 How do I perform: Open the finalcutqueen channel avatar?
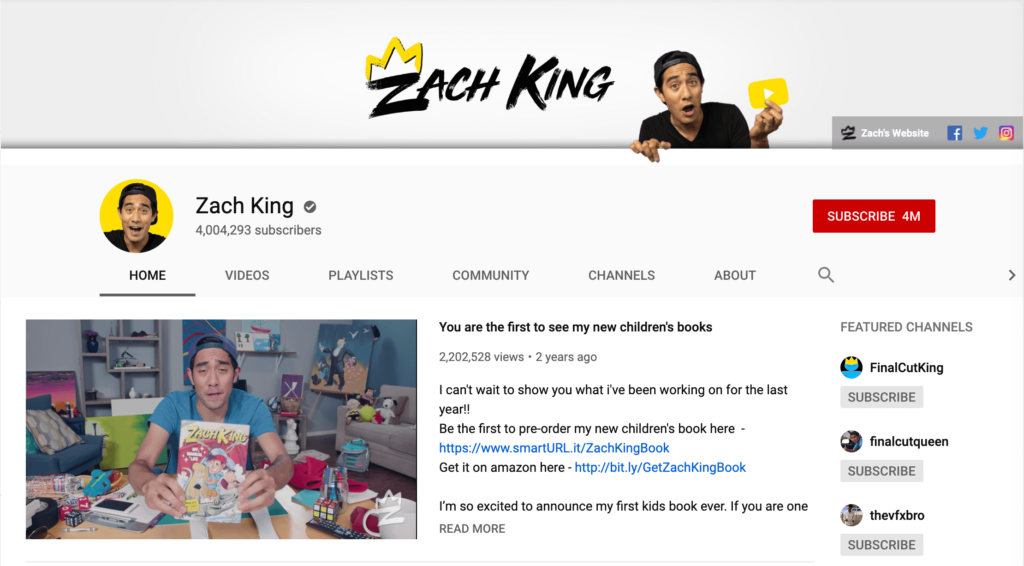pos(851,441)
